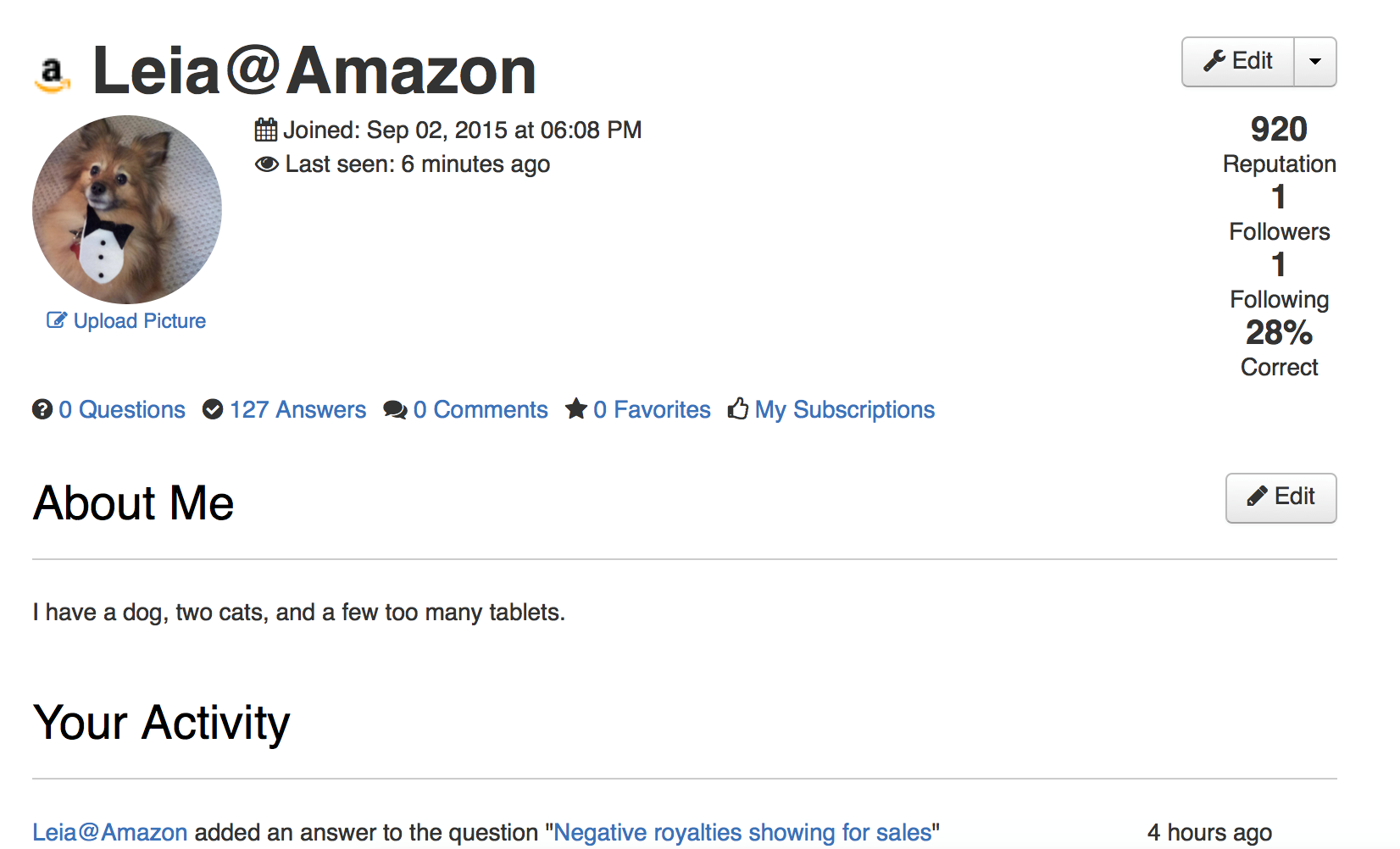Open "Negative royalties showing for sales" question

742,832
